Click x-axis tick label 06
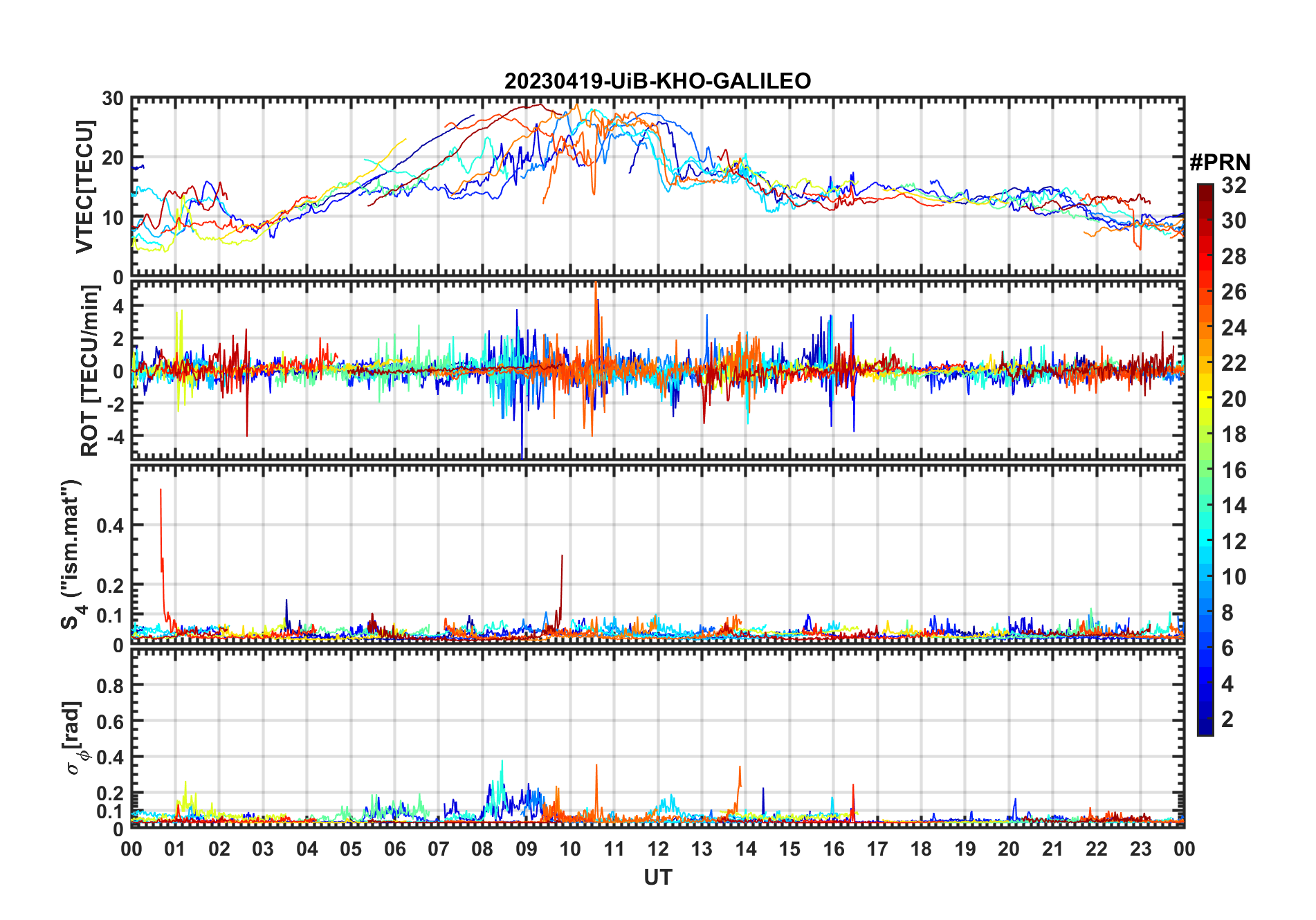 [x=395, y=849]
